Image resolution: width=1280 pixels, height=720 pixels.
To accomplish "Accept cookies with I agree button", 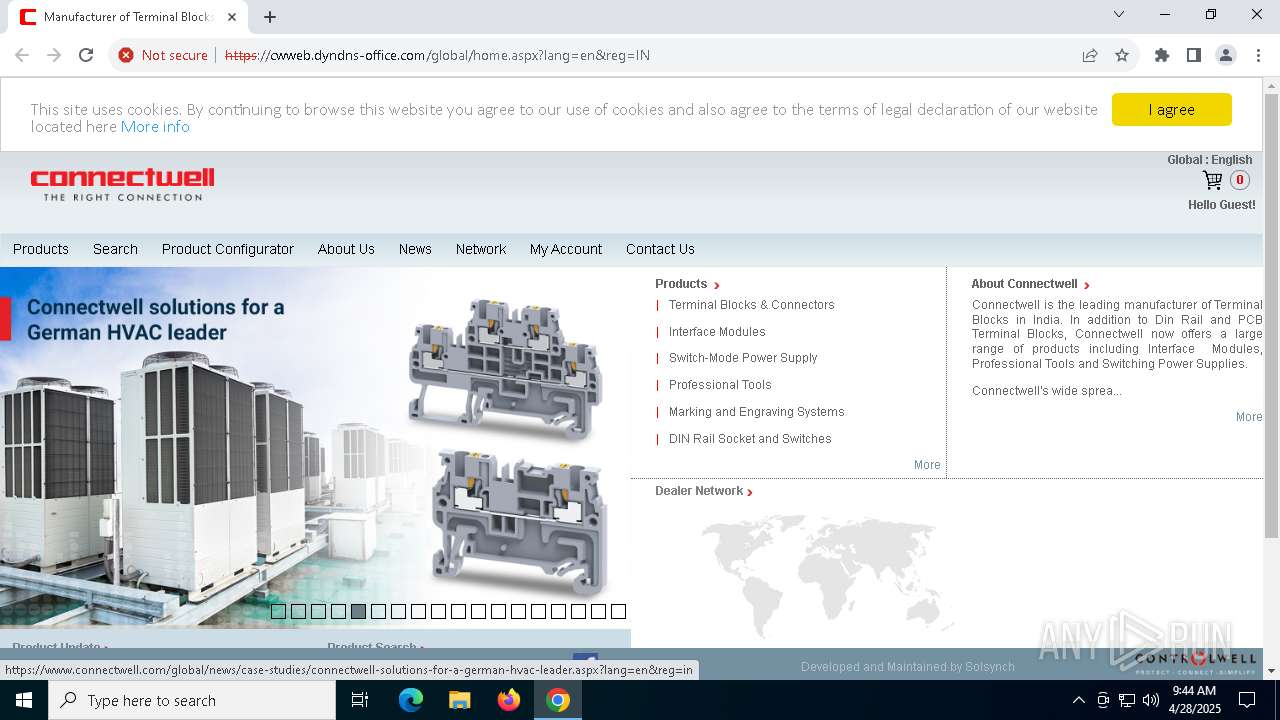I will pos(1172,110).
